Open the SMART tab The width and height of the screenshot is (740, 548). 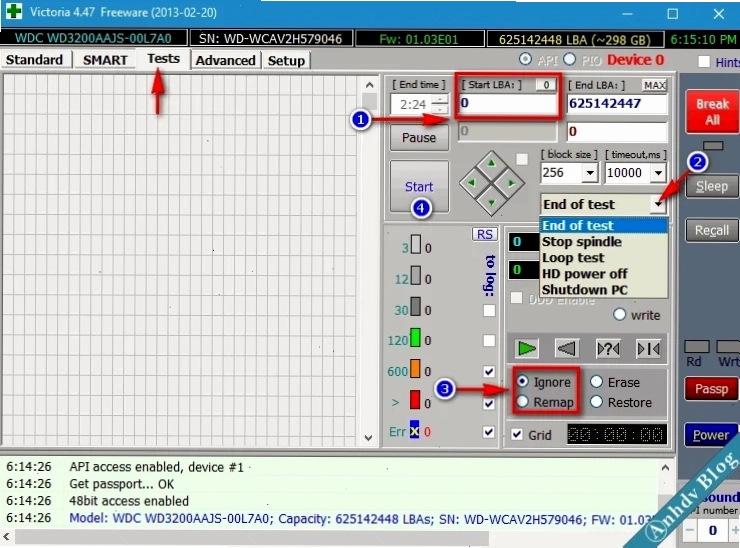tap(105, 60)
